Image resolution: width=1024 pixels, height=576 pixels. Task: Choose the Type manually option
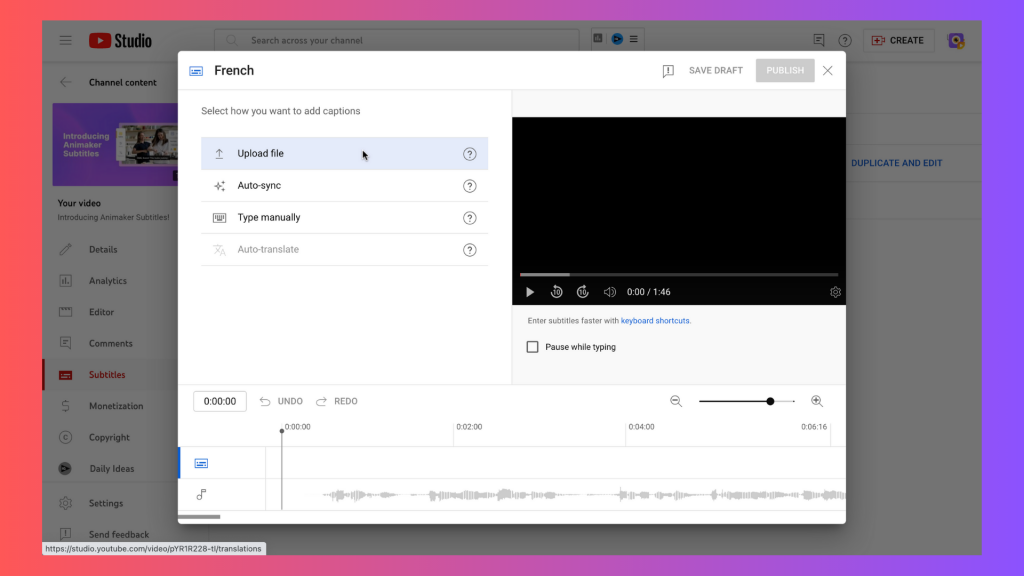(x=344, y=217)
